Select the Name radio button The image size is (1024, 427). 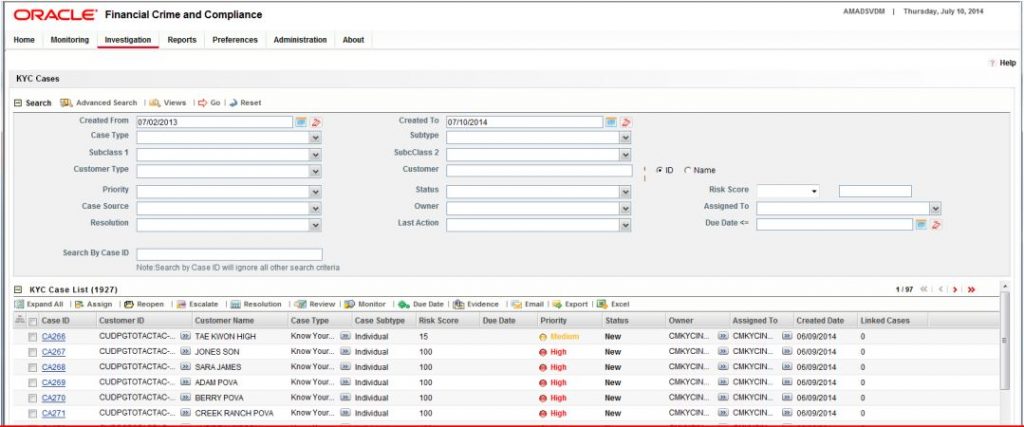[687, 170]
